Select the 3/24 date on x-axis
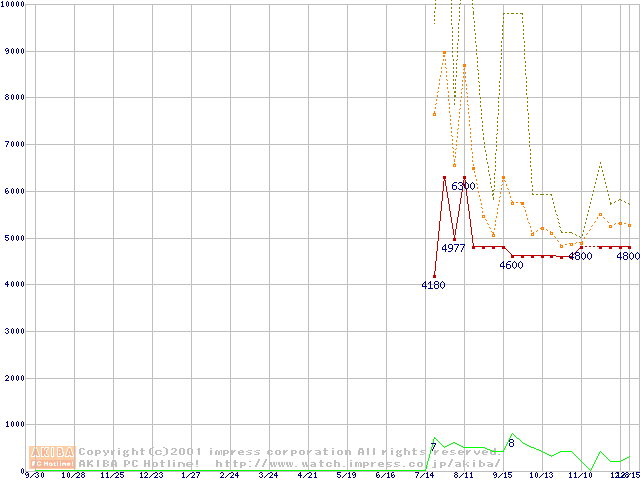 (x=268, y=475)
